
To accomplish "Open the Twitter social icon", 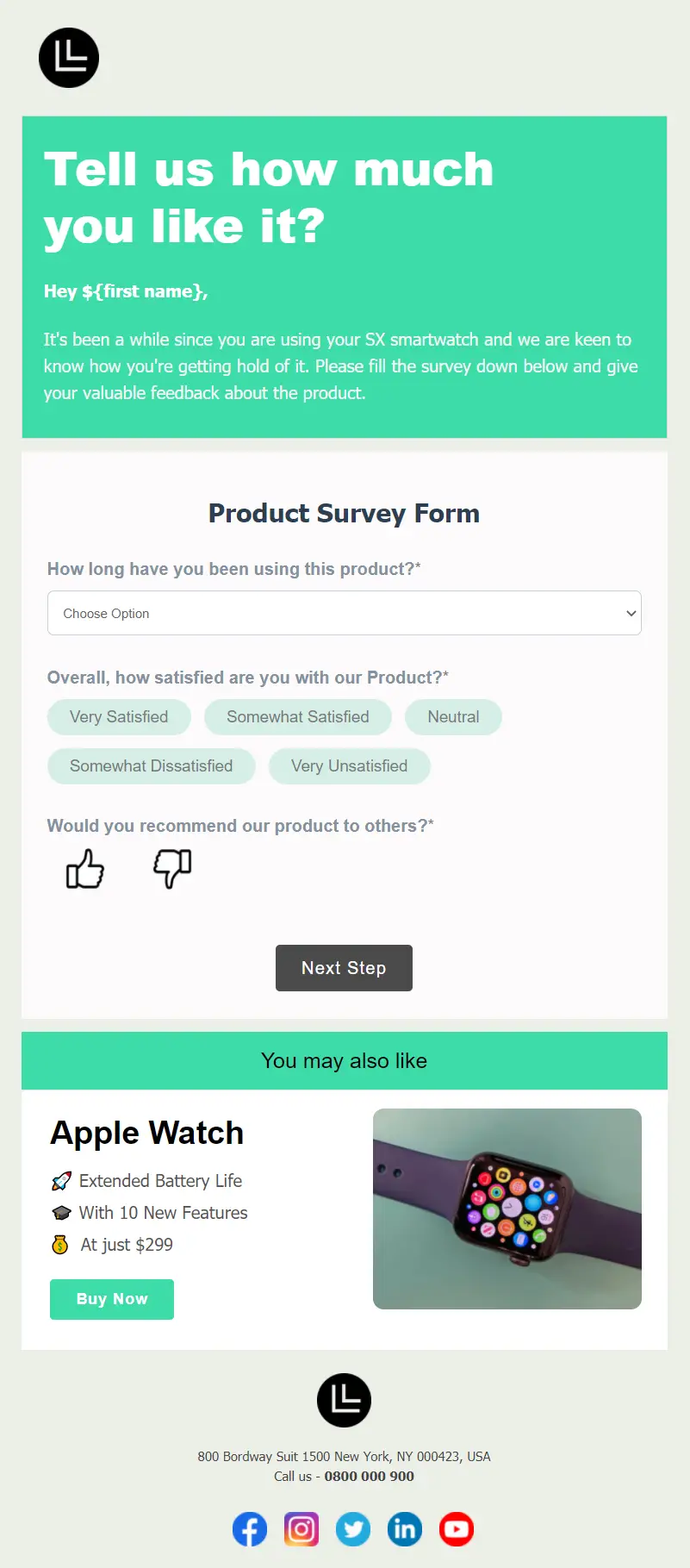I will (353, 1529).
